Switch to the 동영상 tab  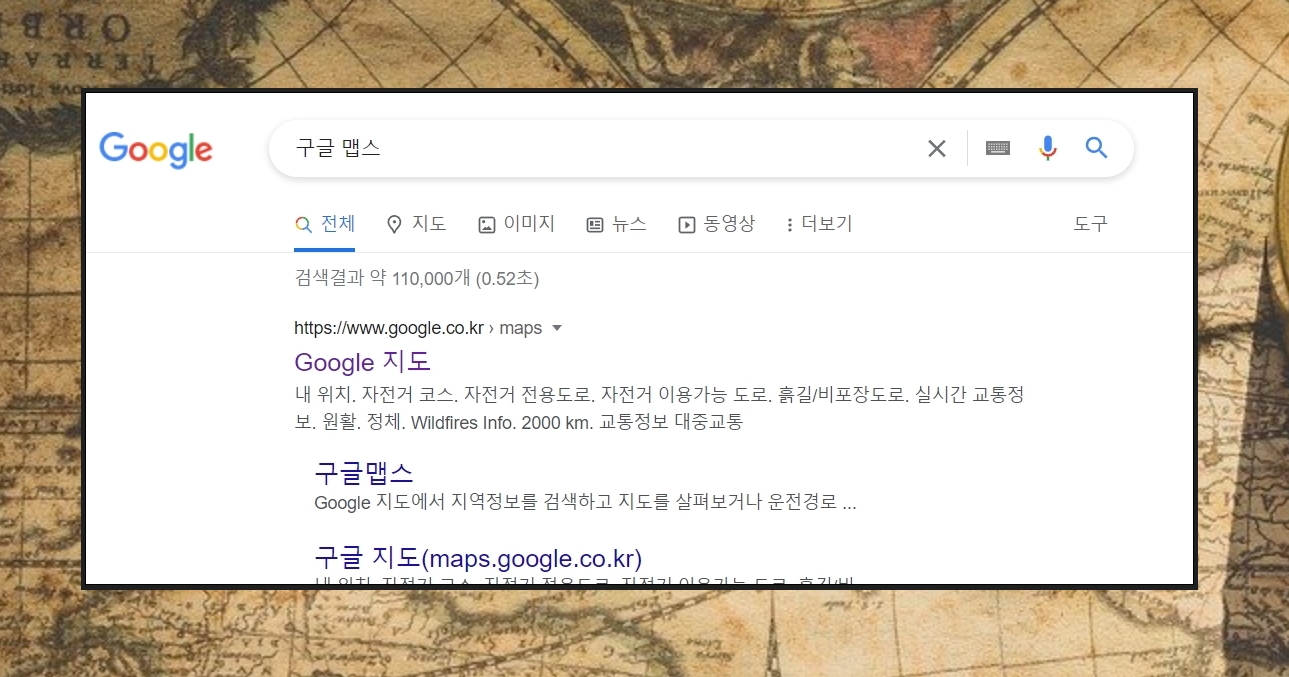(x=716, y=224)
